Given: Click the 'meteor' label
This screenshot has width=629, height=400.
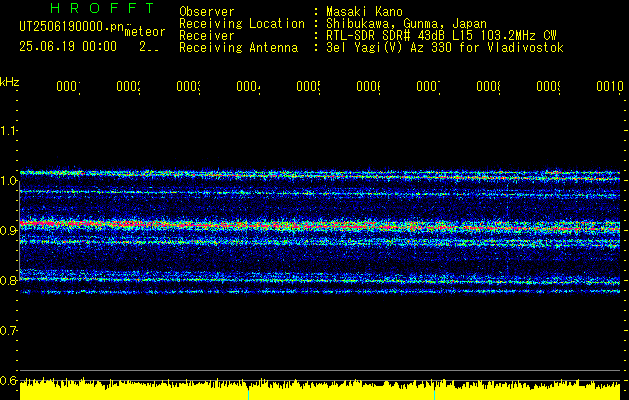Looking at the screenshot, I should point(144,32).
